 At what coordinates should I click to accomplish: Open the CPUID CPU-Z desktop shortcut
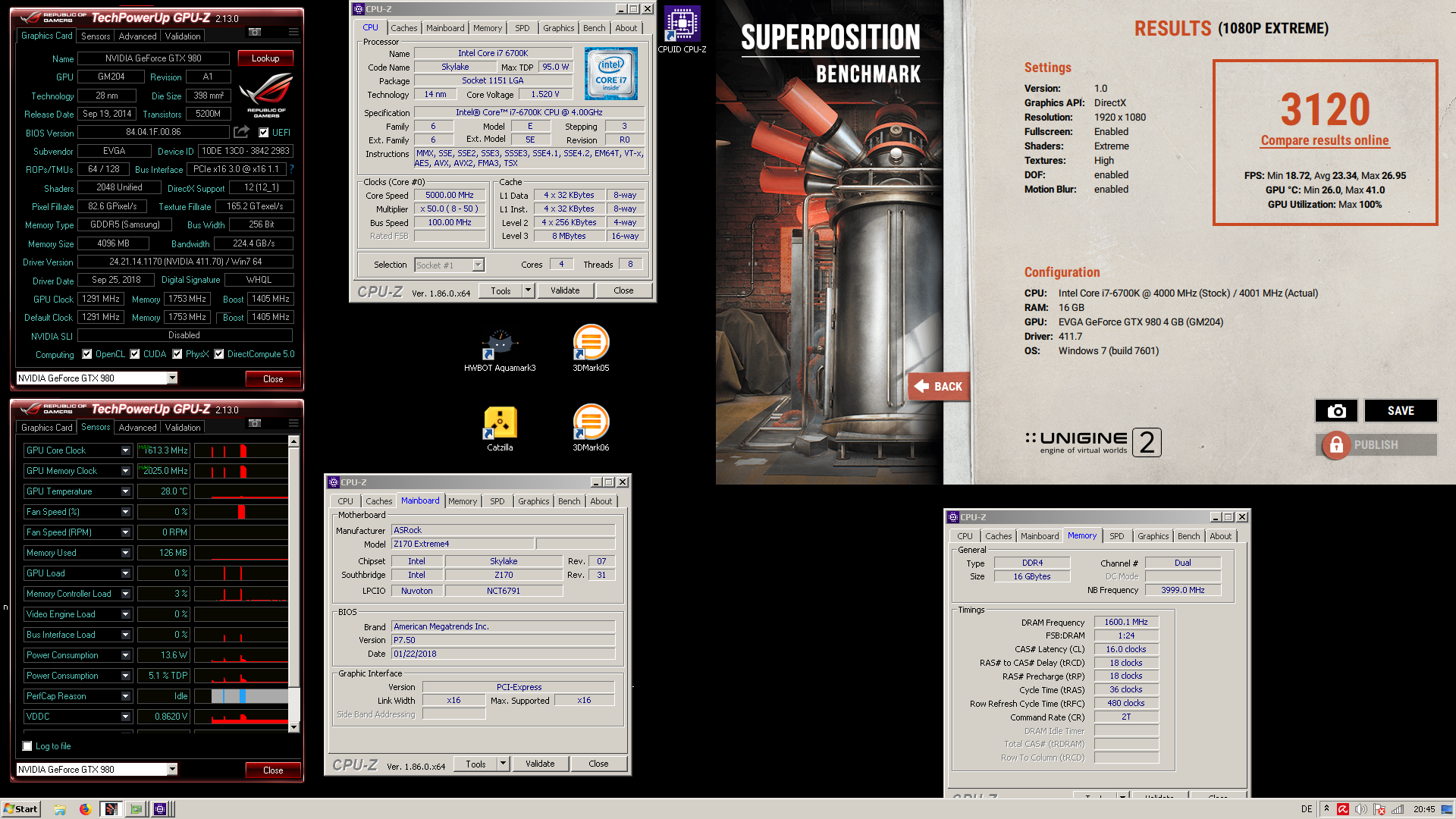[x=682, y=30]
